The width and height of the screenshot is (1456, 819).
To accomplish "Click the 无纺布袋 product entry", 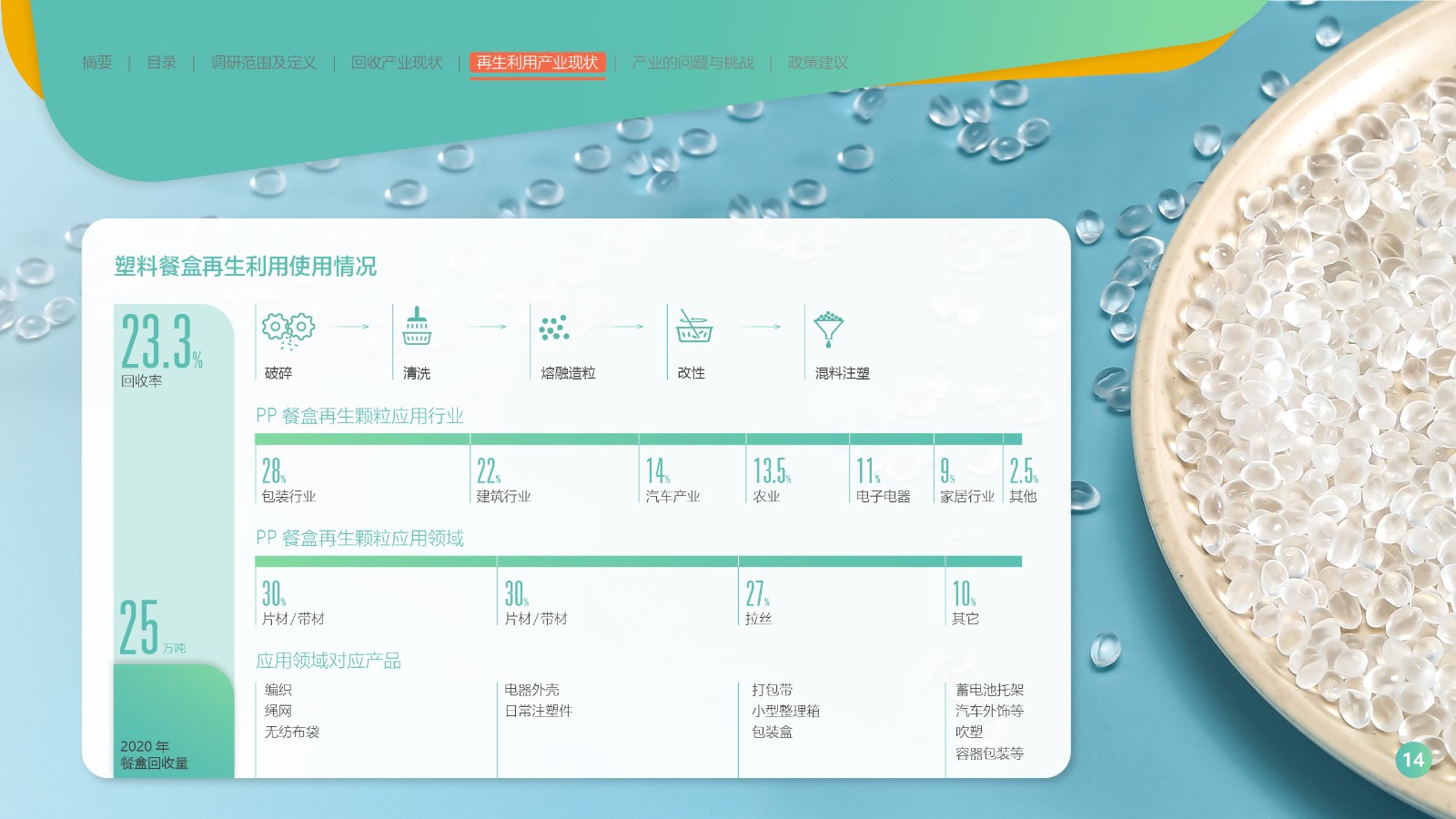I will tap(292, 732).
